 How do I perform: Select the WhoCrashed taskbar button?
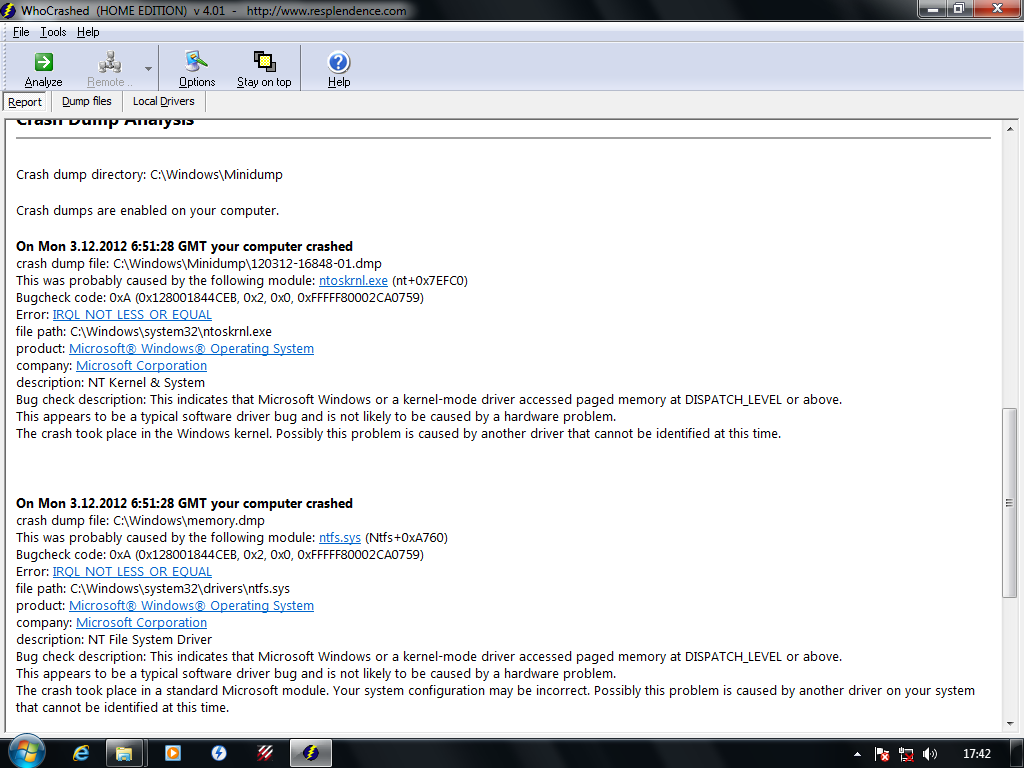311,753
